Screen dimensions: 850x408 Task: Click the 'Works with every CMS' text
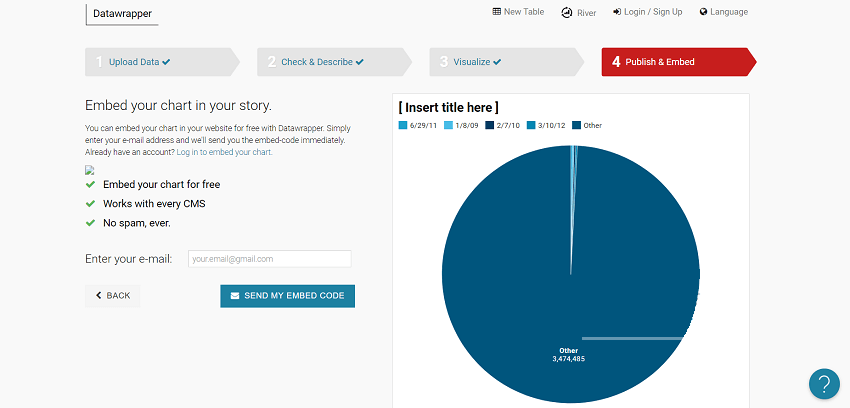click(x=154, y=204)
